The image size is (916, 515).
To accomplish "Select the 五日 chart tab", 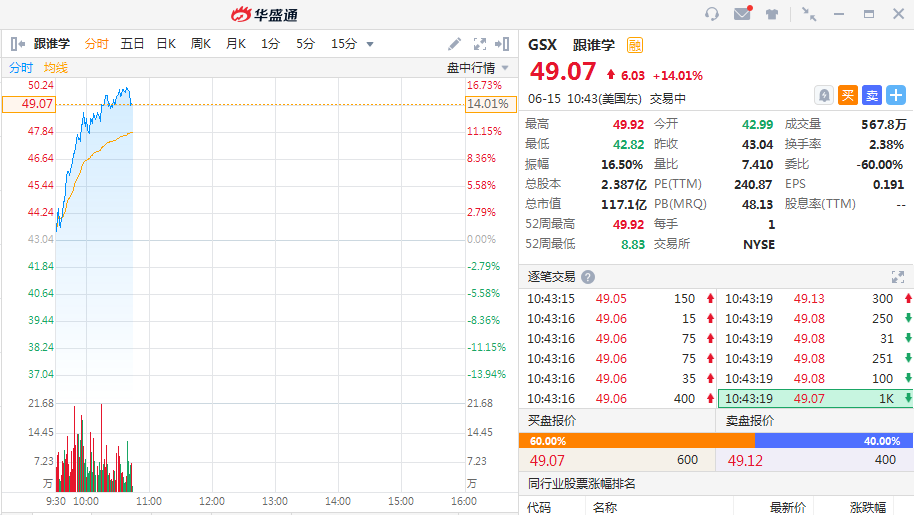I will tap(132, 44).
